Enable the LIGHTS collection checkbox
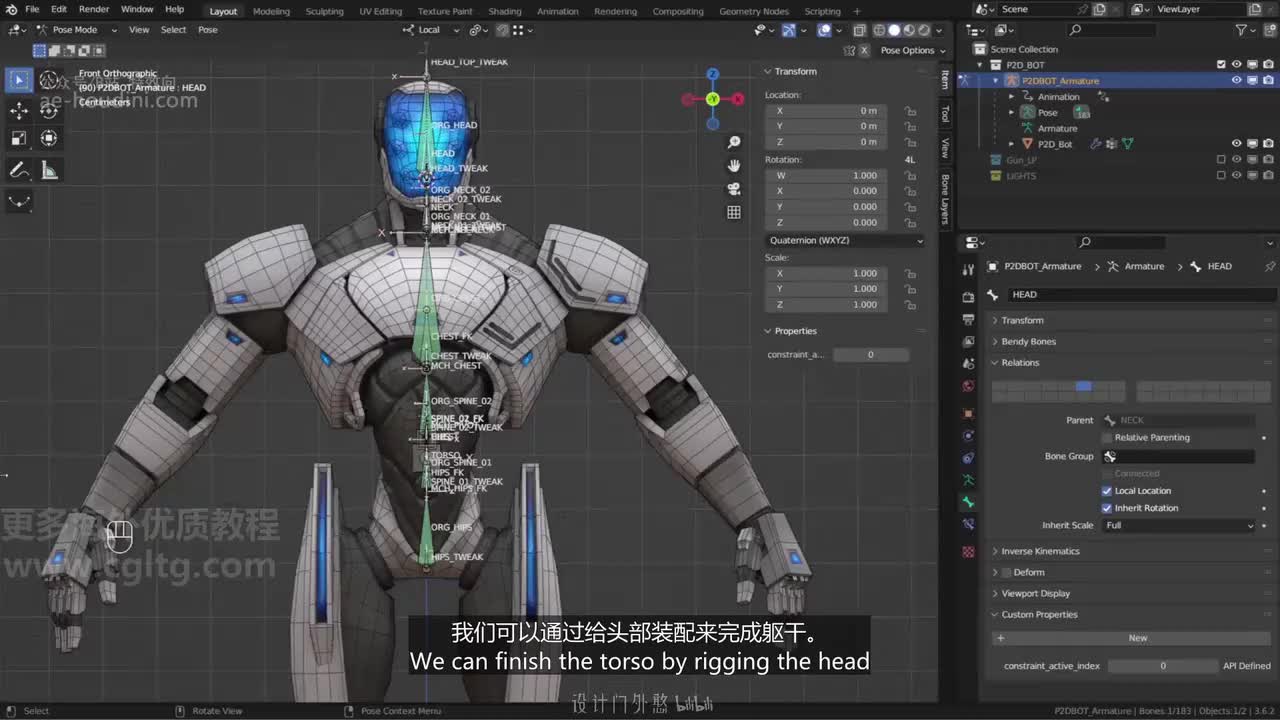 1221,176
